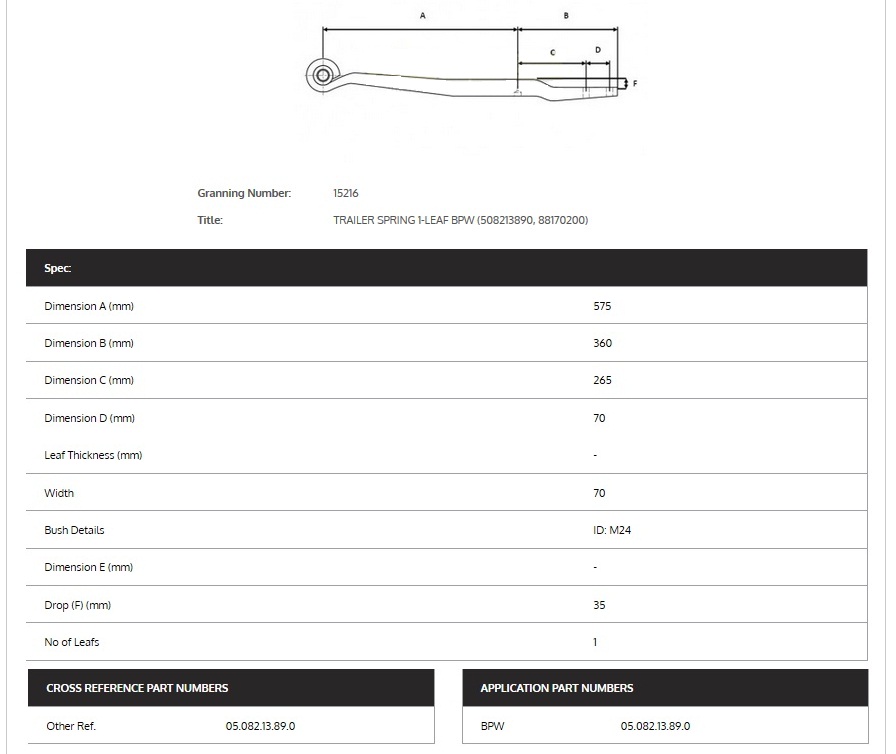Image resolution: width=896 pixels, height=754 pixels.
Task: Select the value 360 for Dimension B
Action: [x=602, y=343]
